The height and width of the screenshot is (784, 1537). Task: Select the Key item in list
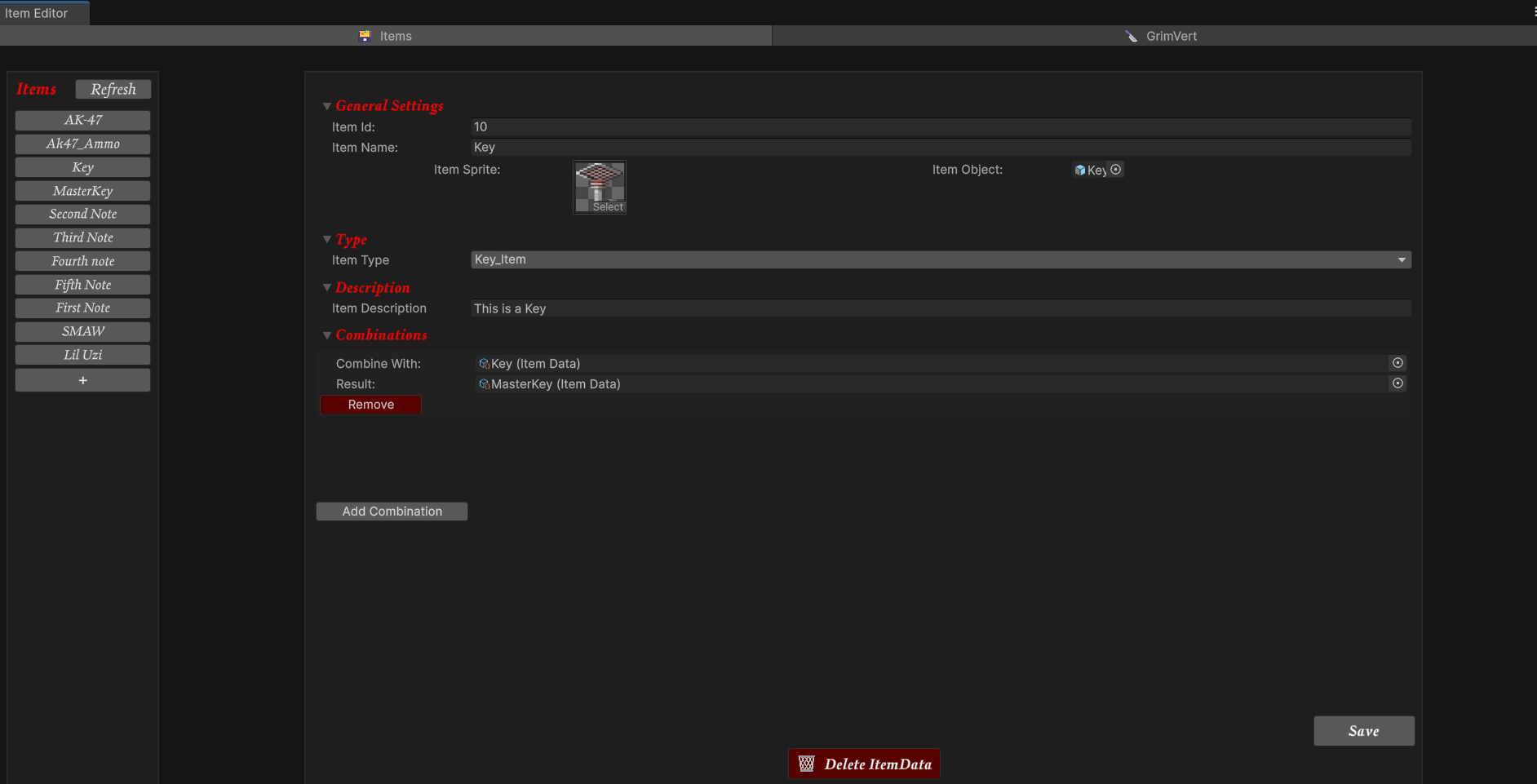click(82, 167)
